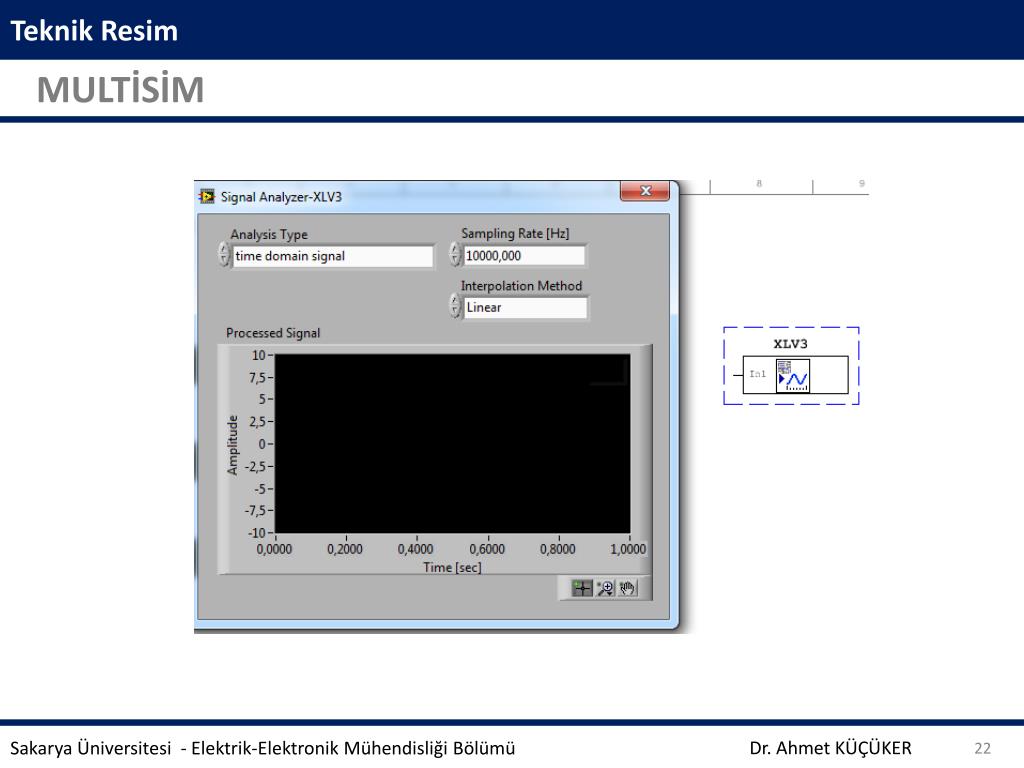
Task: Step the Sampling Rate spinner arrows
Action: coord(455,254)
